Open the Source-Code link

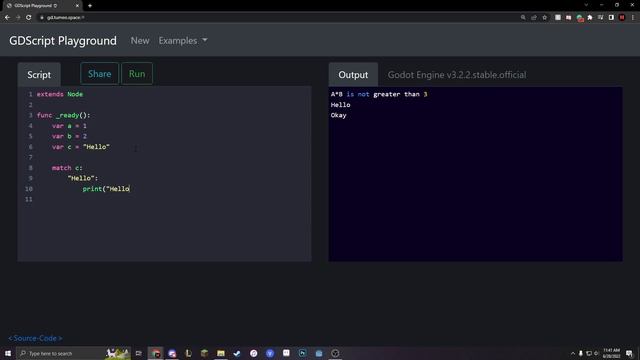click(x=36, y=338)
